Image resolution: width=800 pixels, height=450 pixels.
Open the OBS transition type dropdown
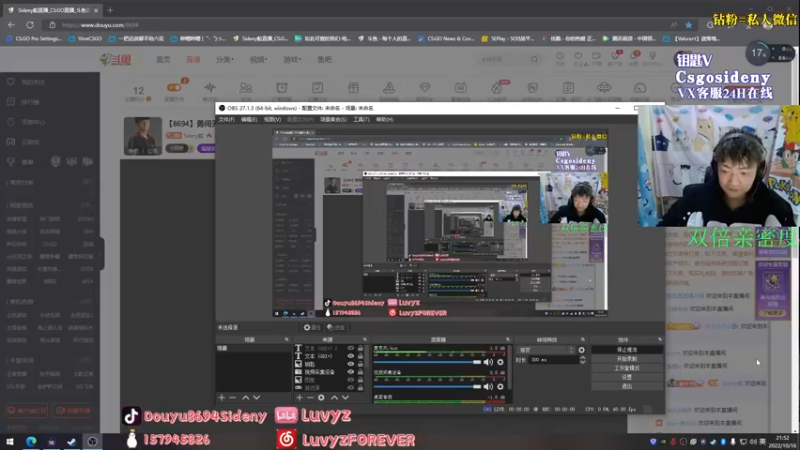(x=545, y=350)
